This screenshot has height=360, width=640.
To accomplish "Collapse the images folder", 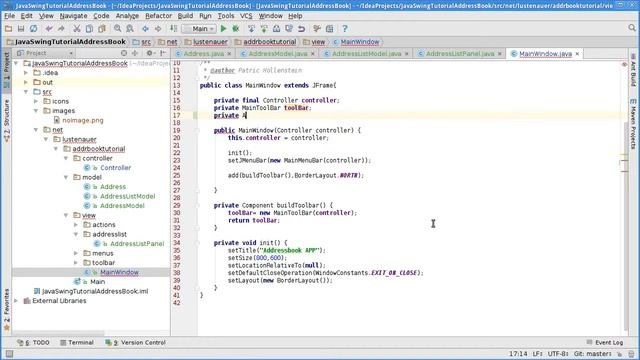I will click(36, 111).
